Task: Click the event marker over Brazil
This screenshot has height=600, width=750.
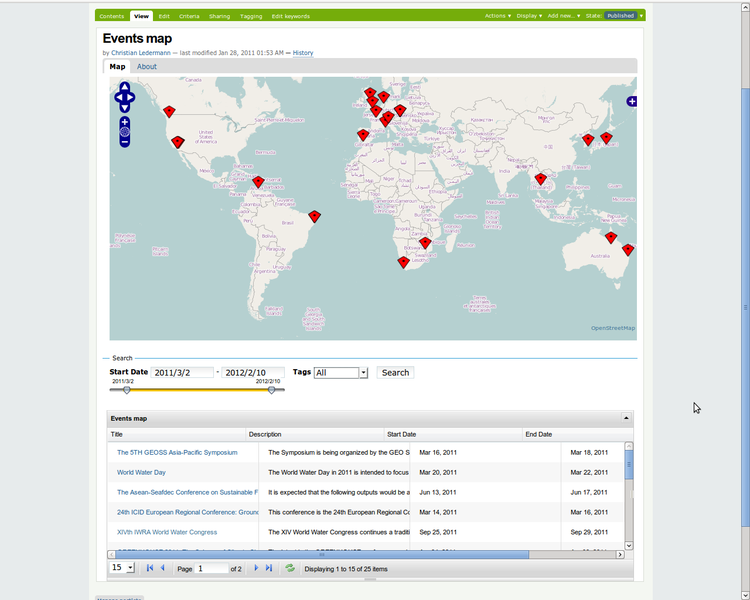Action: pyautogui.click(x=314, y=216)
